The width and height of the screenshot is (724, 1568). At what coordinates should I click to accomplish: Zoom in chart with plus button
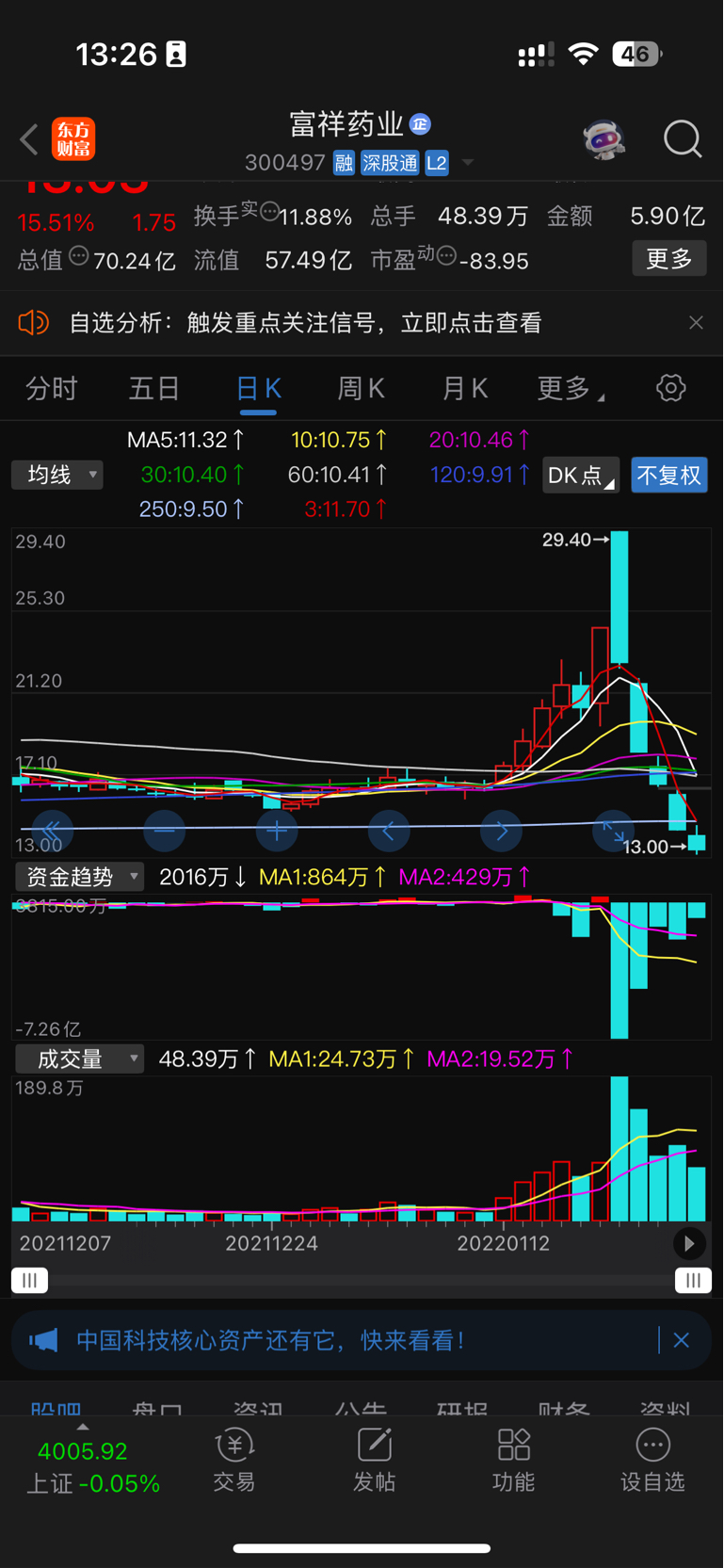click(276, 831)
